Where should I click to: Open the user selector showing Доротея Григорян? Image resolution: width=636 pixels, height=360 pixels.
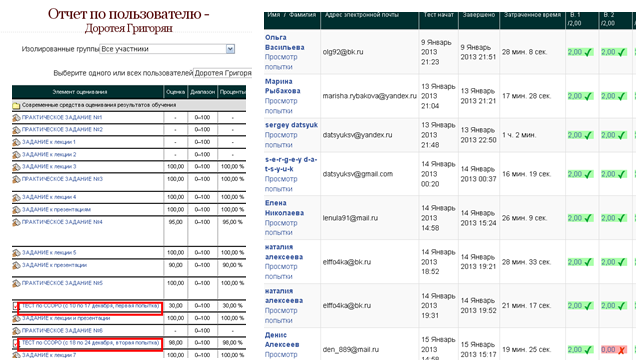pyautogui.click(x=223, y=73)
